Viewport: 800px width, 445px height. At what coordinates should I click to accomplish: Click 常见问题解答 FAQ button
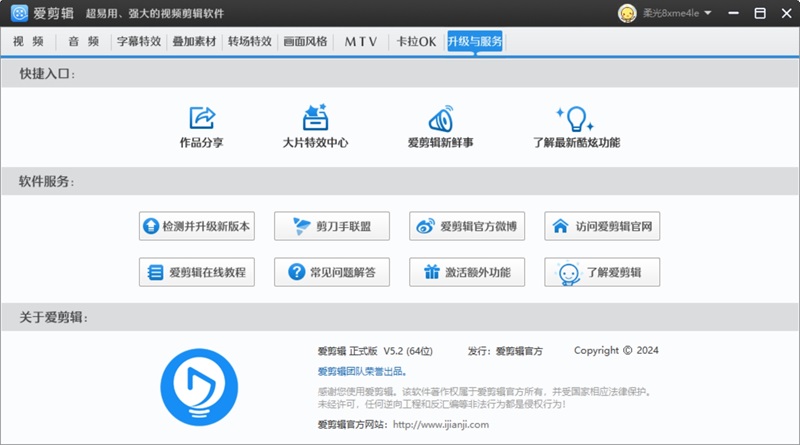coord(332,272)
